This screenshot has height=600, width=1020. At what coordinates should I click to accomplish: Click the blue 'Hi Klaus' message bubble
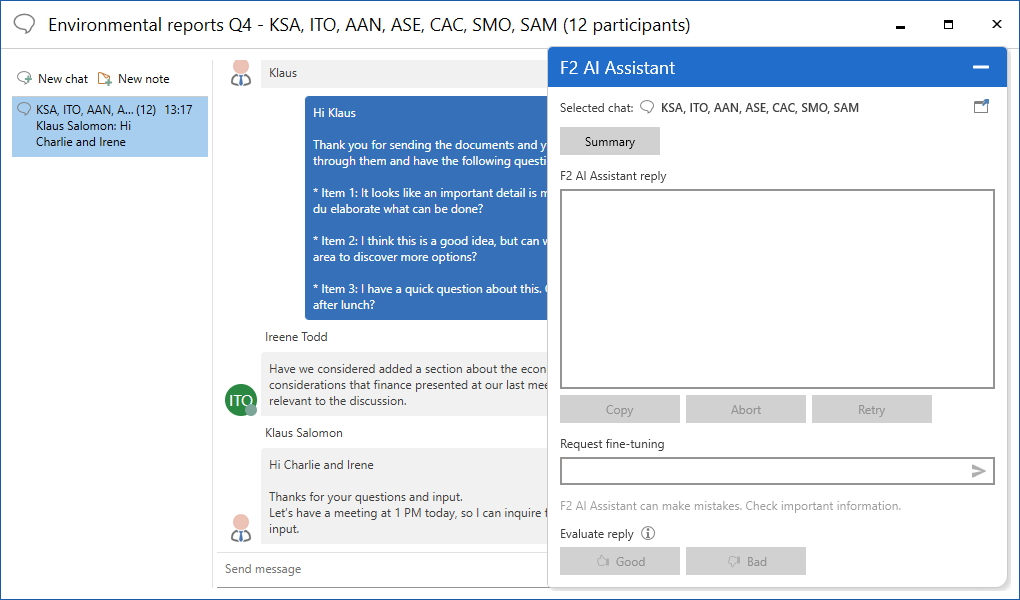click(x=427, y=208)
